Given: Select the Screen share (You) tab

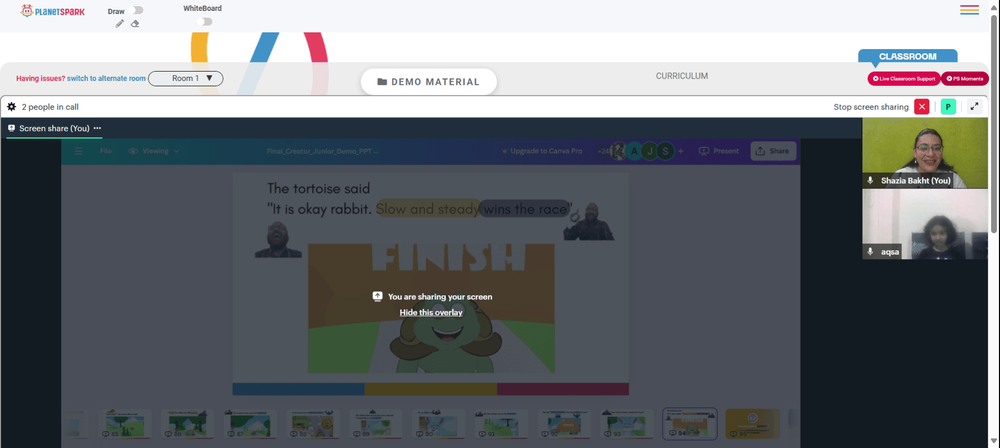Looking at the screenshot, I should pos(54,128).
